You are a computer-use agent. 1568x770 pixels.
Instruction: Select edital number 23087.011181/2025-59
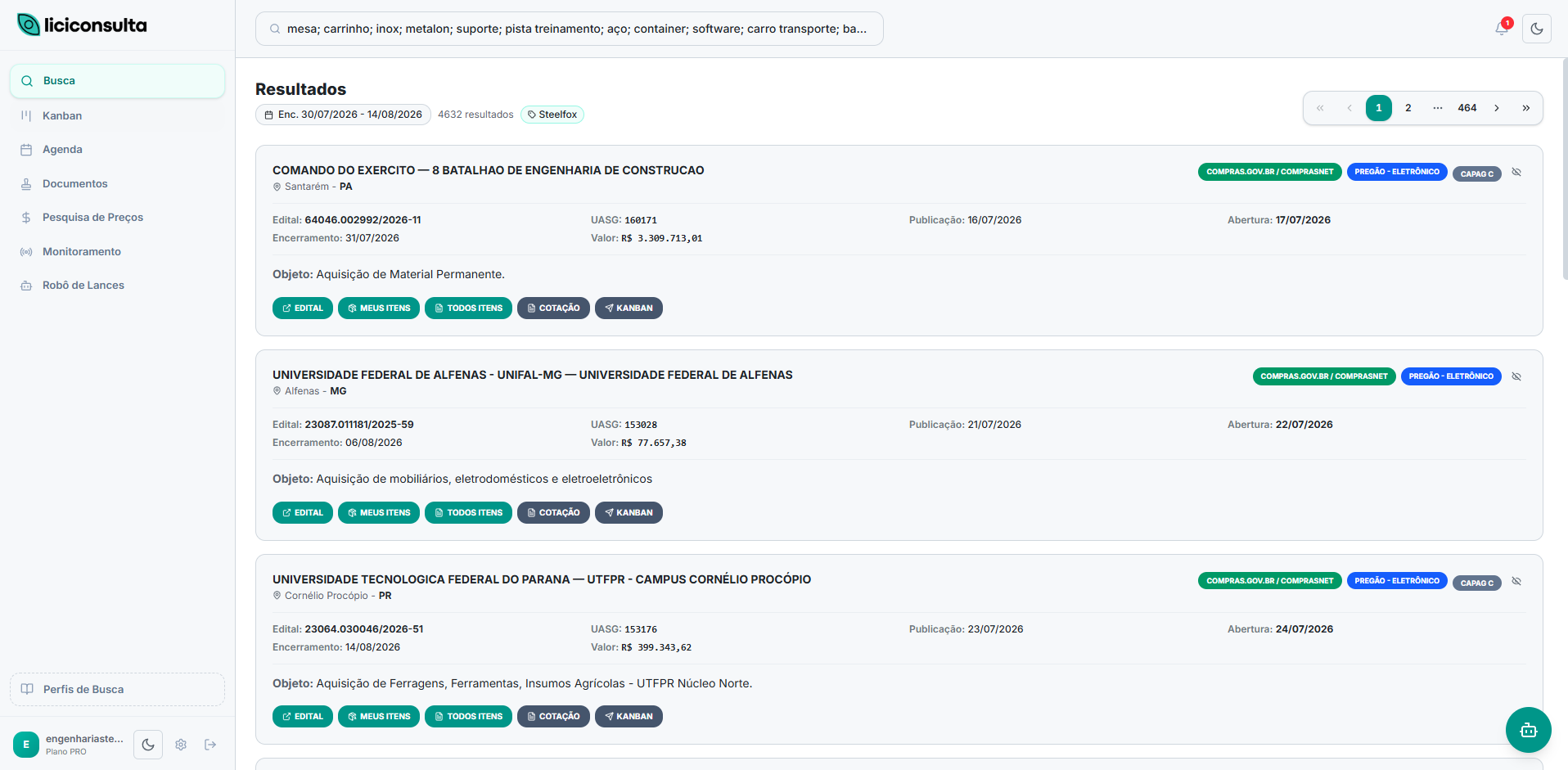(359, 425)
